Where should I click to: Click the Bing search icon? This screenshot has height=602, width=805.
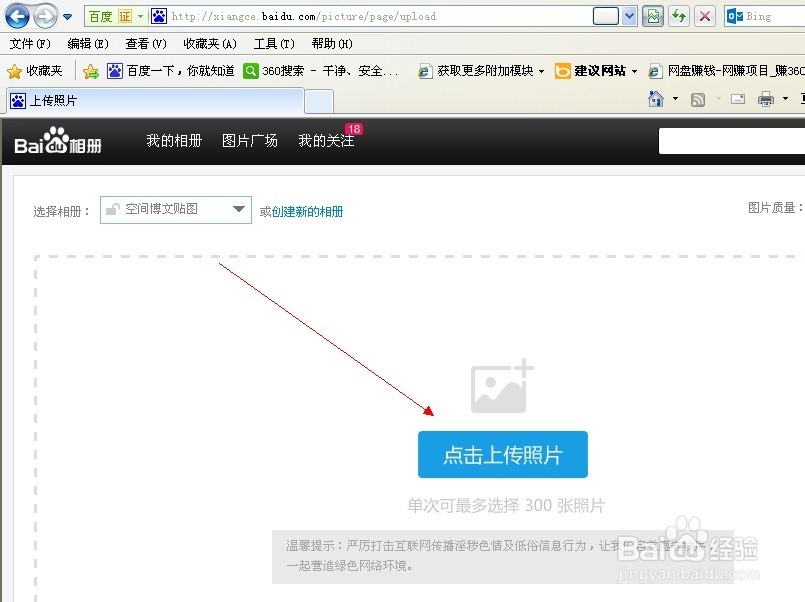point(734,15)
